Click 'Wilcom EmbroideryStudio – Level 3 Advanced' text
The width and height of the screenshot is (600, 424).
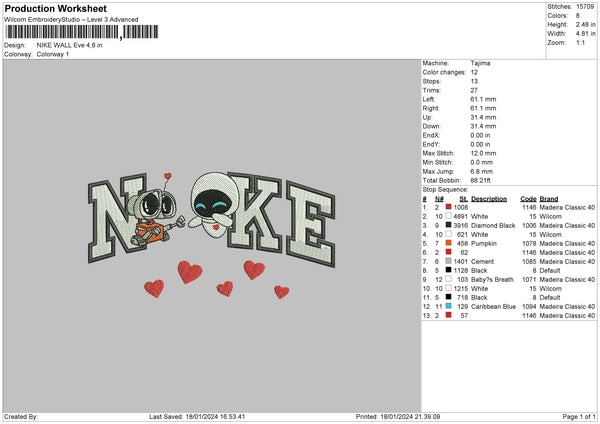pos(71,20)
